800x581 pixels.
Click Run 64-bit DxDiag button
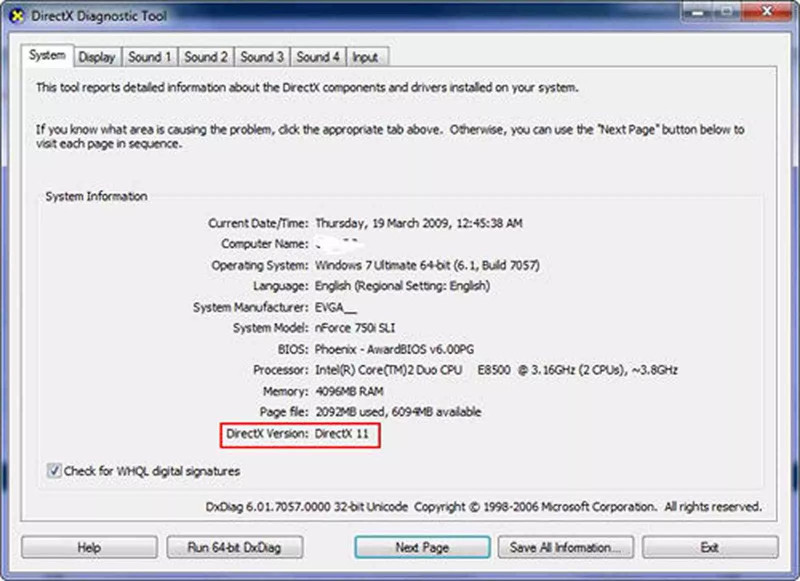point(235,547)
